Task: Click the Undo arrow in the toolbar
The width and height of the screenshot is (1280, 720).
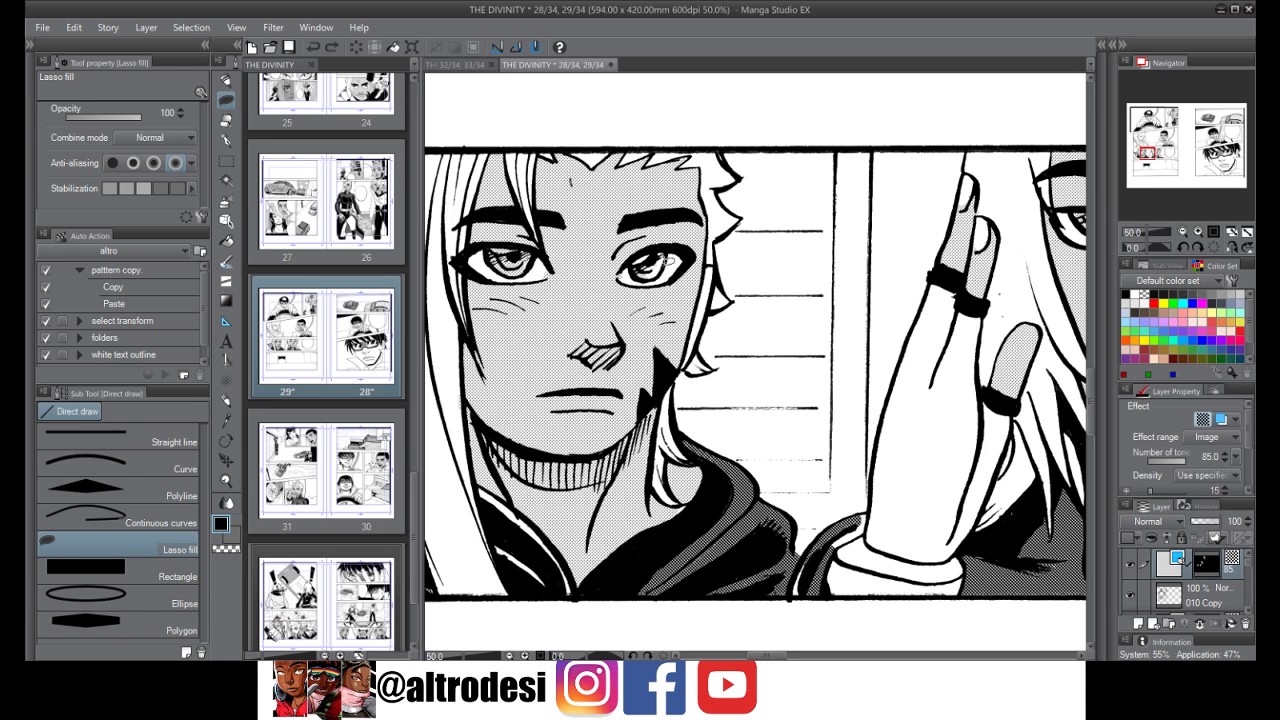Action: click(x=313, y=47)
